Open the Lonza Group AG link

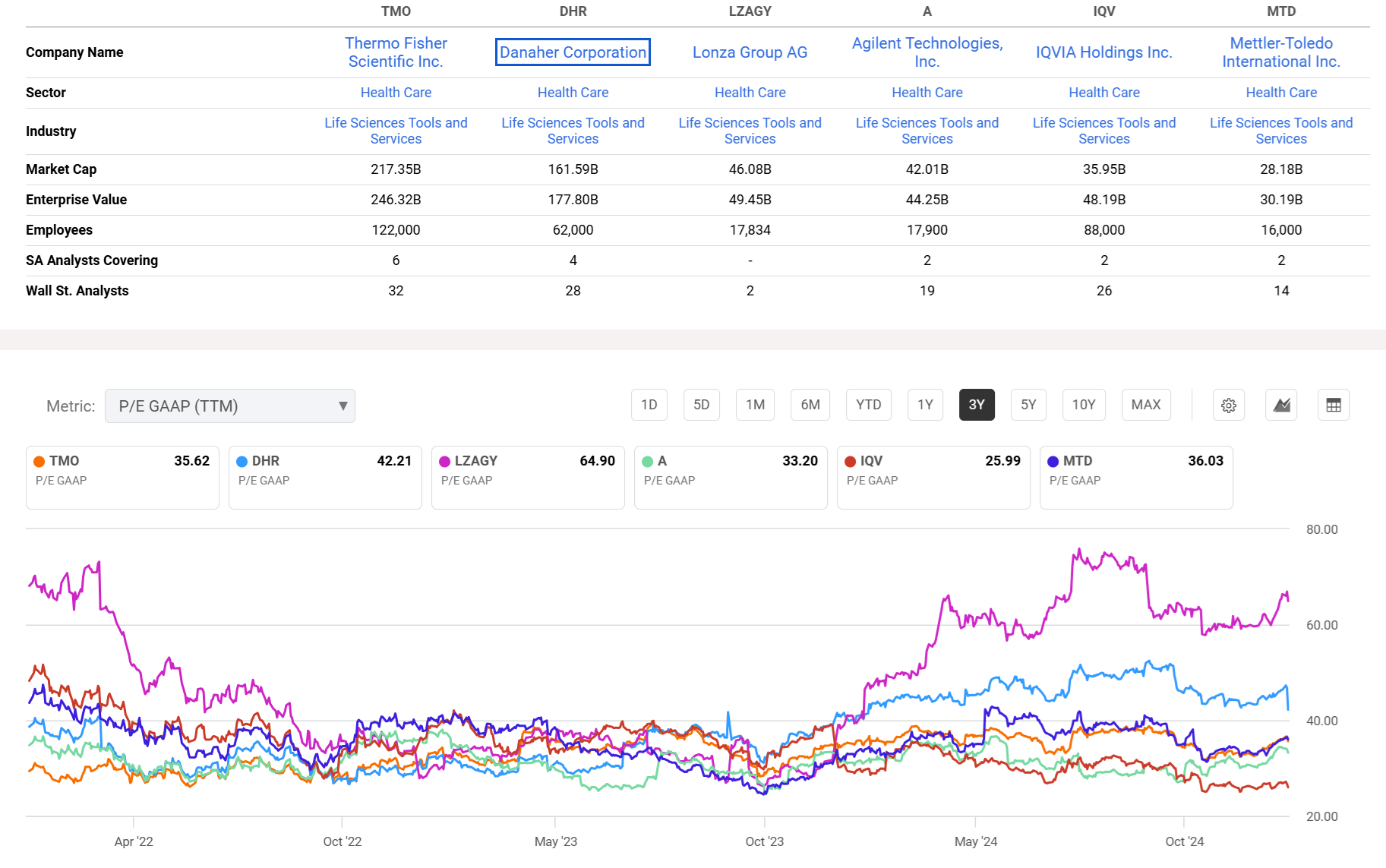click(x=749, y=52)
